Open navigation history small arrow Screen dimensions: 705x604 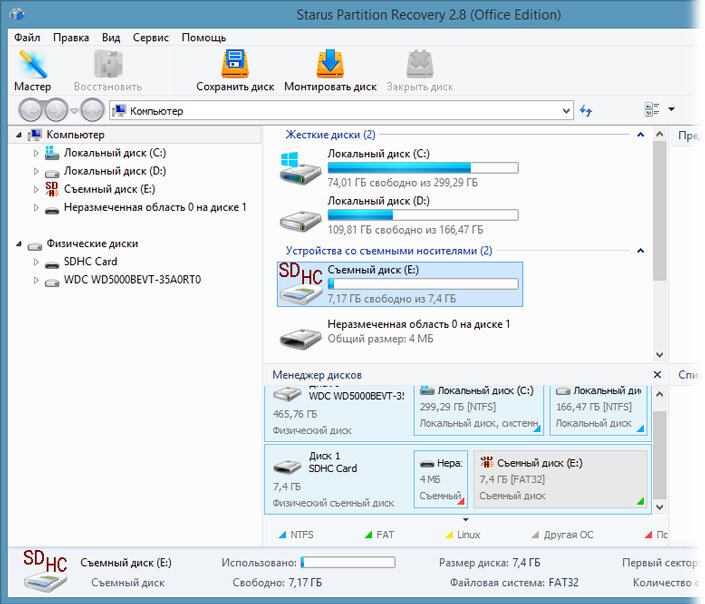[74, 111]
